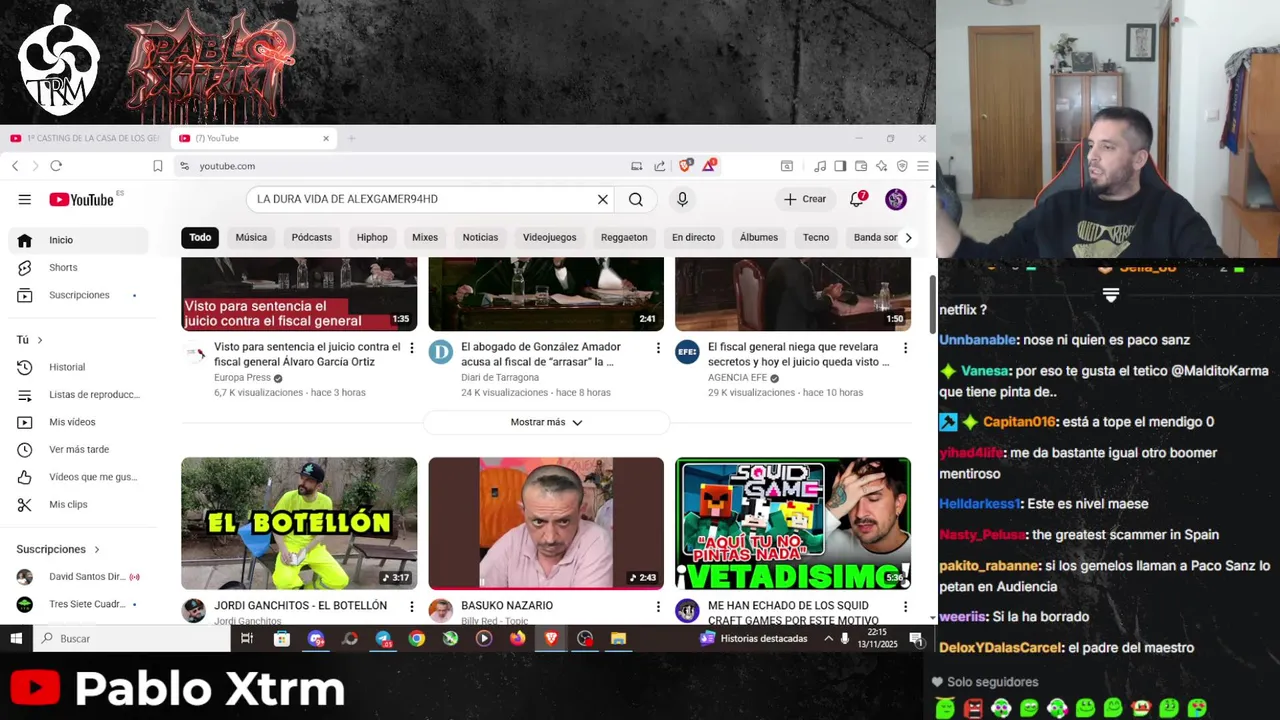
Task: Switch to the 1º CASTING browser tab
Action: click(x=85, y=138)
